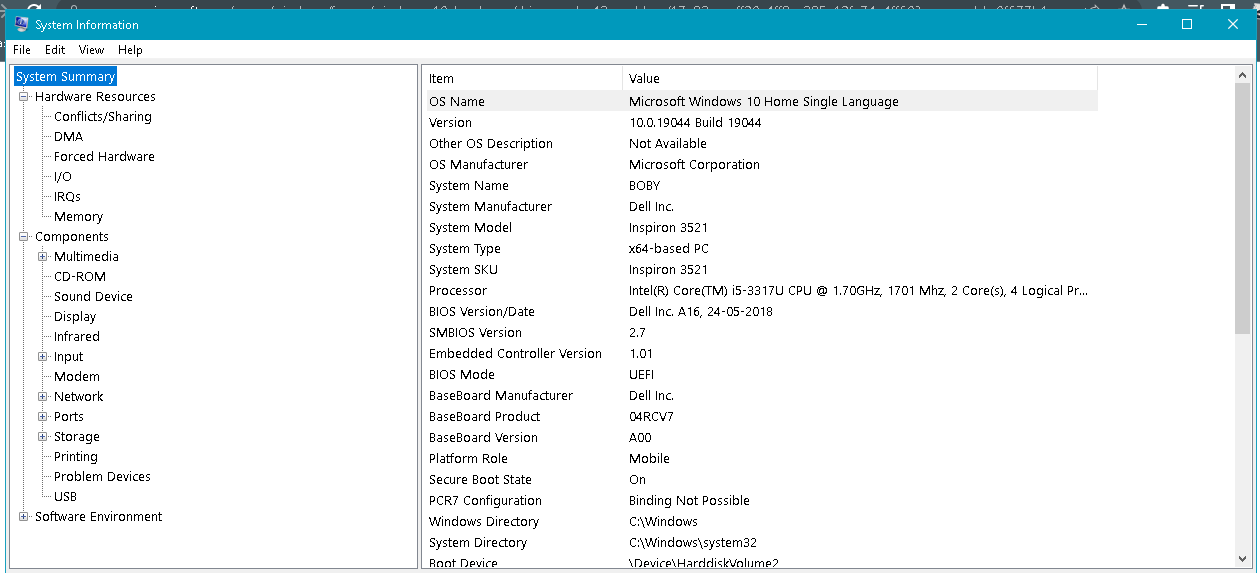Select USB in the tree
The width and height of the screenshot is (1260, 573).
pyautogui.click(x=65, y=497)
